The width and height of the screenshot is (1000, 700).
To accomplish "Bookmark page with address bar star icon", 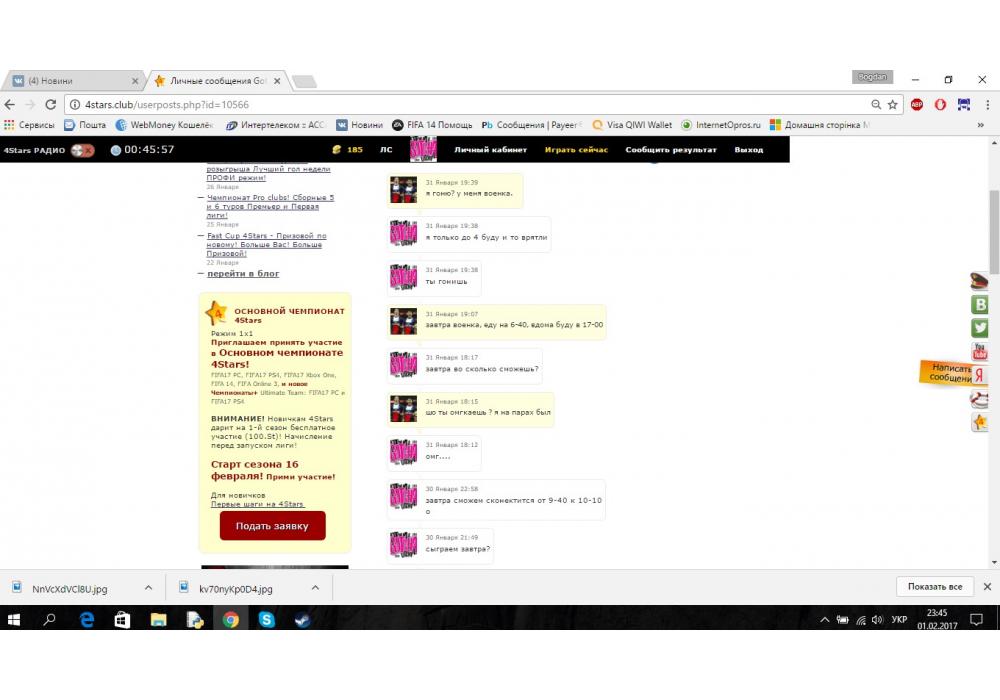I will pos(893,104).
